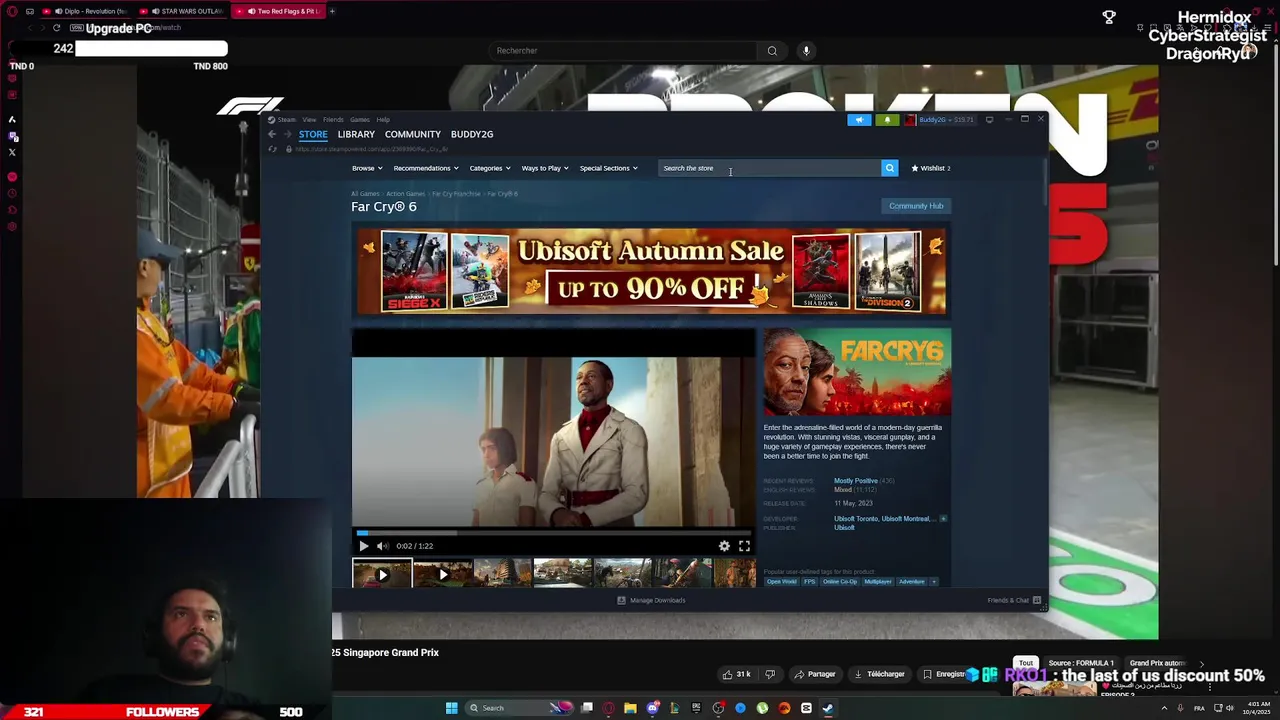The width and height of the screenshot is (1280, 720).
Task: Select the Open World tag
Action: pos(782,582)
